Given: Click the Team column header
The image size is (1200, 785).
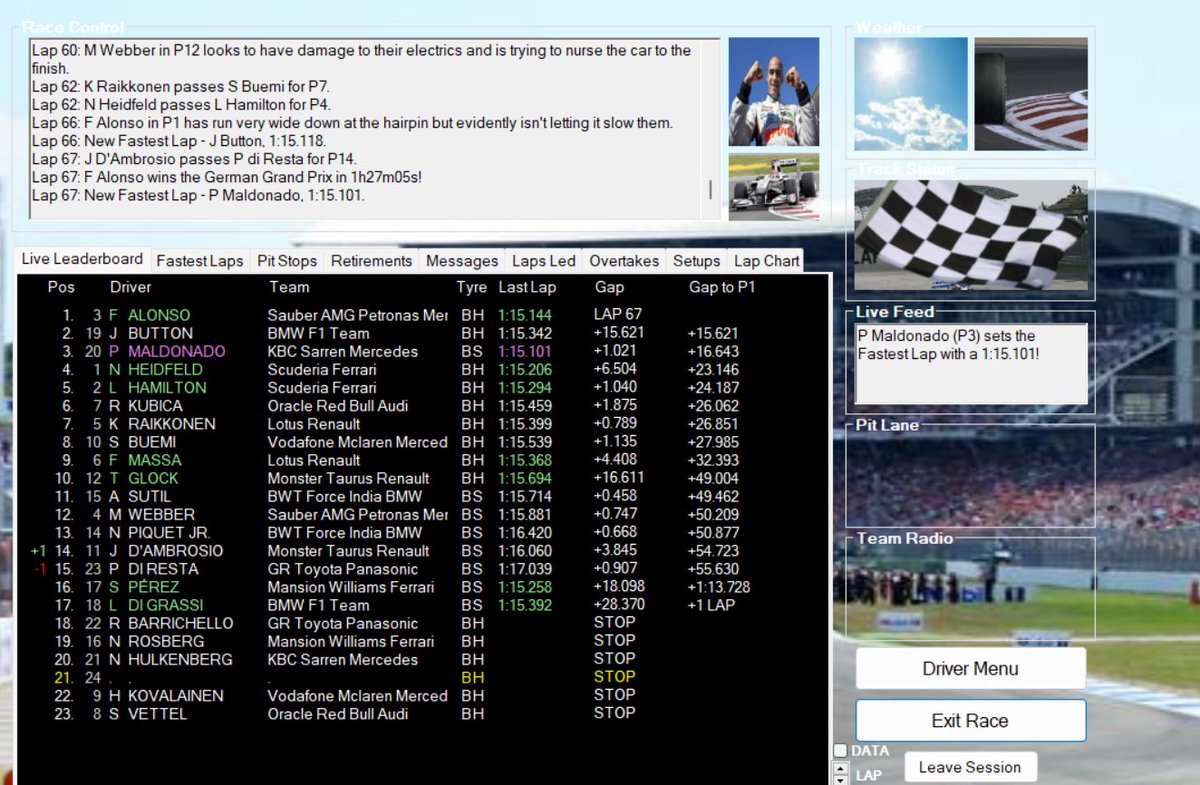Looking at the screenshot, I should coord(289,287).
